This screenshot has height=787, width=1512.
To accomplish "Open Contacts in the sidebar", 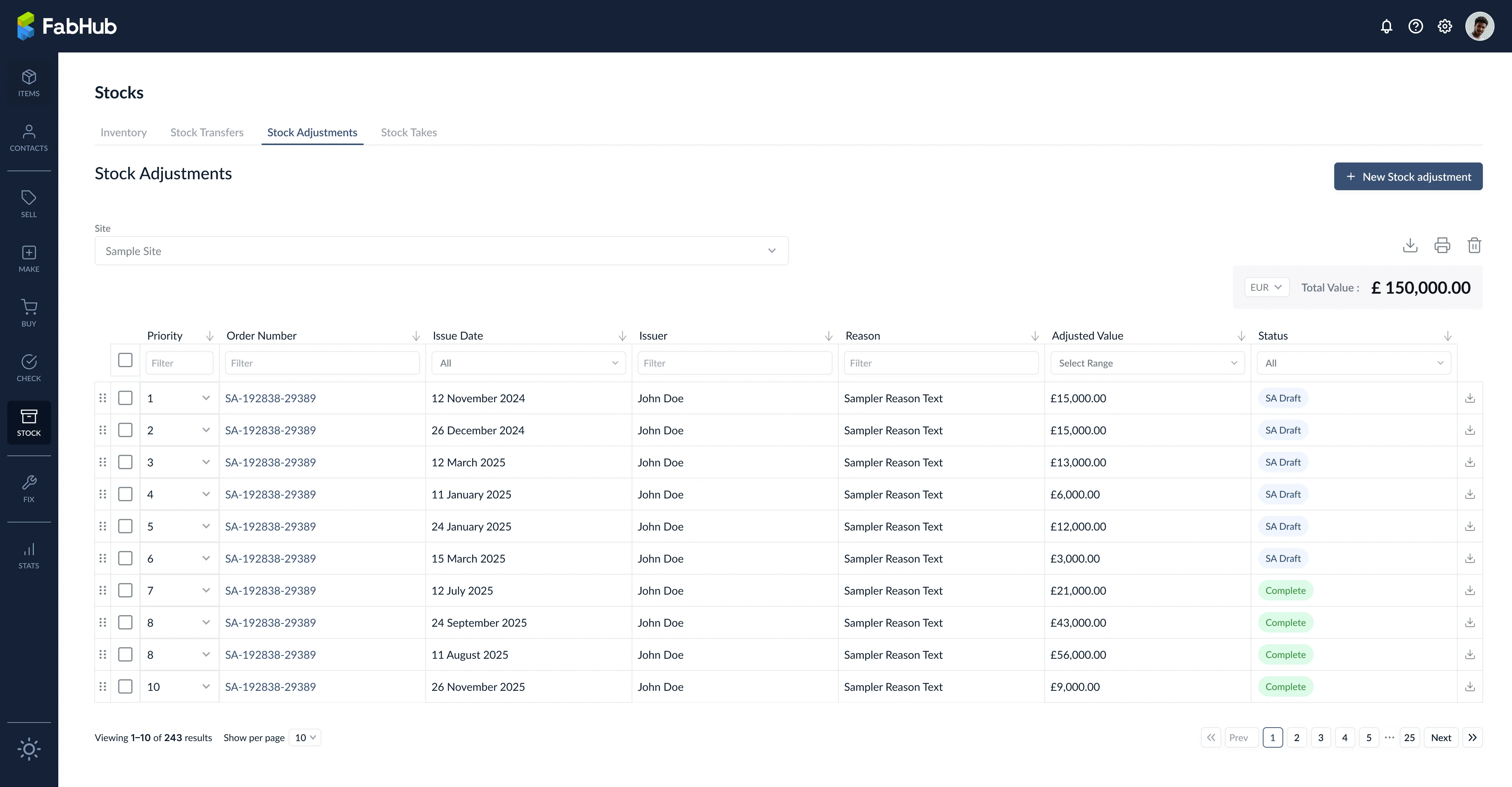I will point(29,138).
